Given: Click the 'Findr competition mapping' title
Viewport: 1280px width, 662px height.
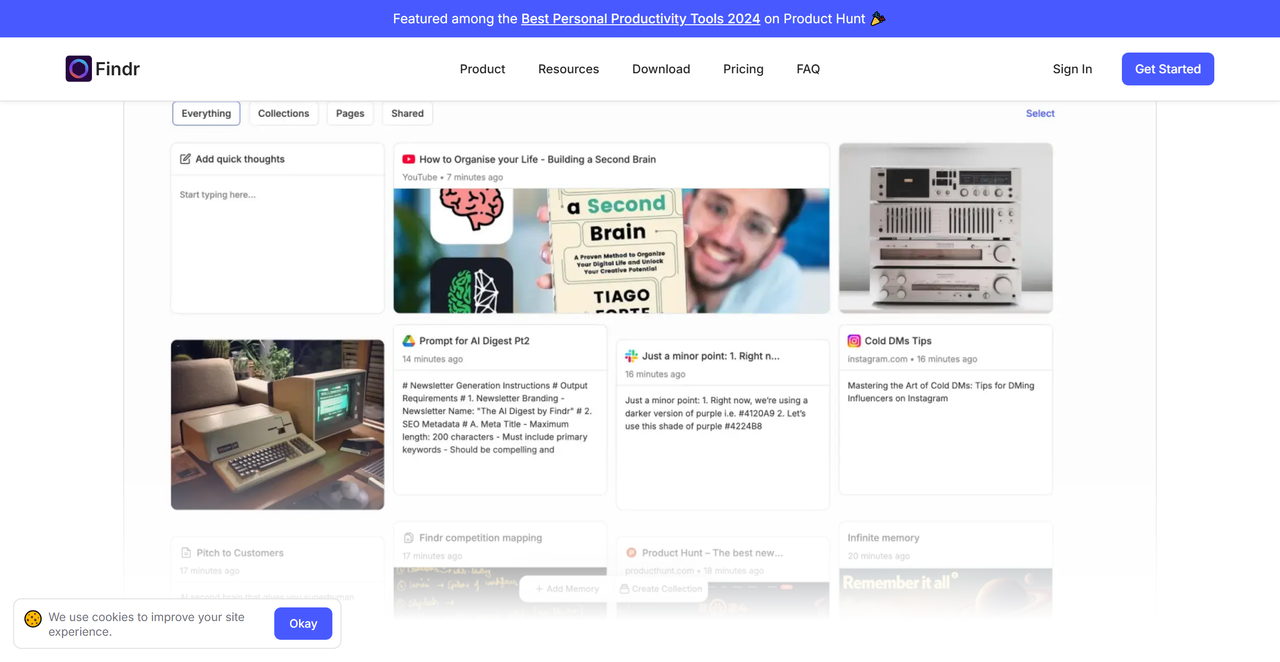Looking at the screenshot, I should click(480, 538).
